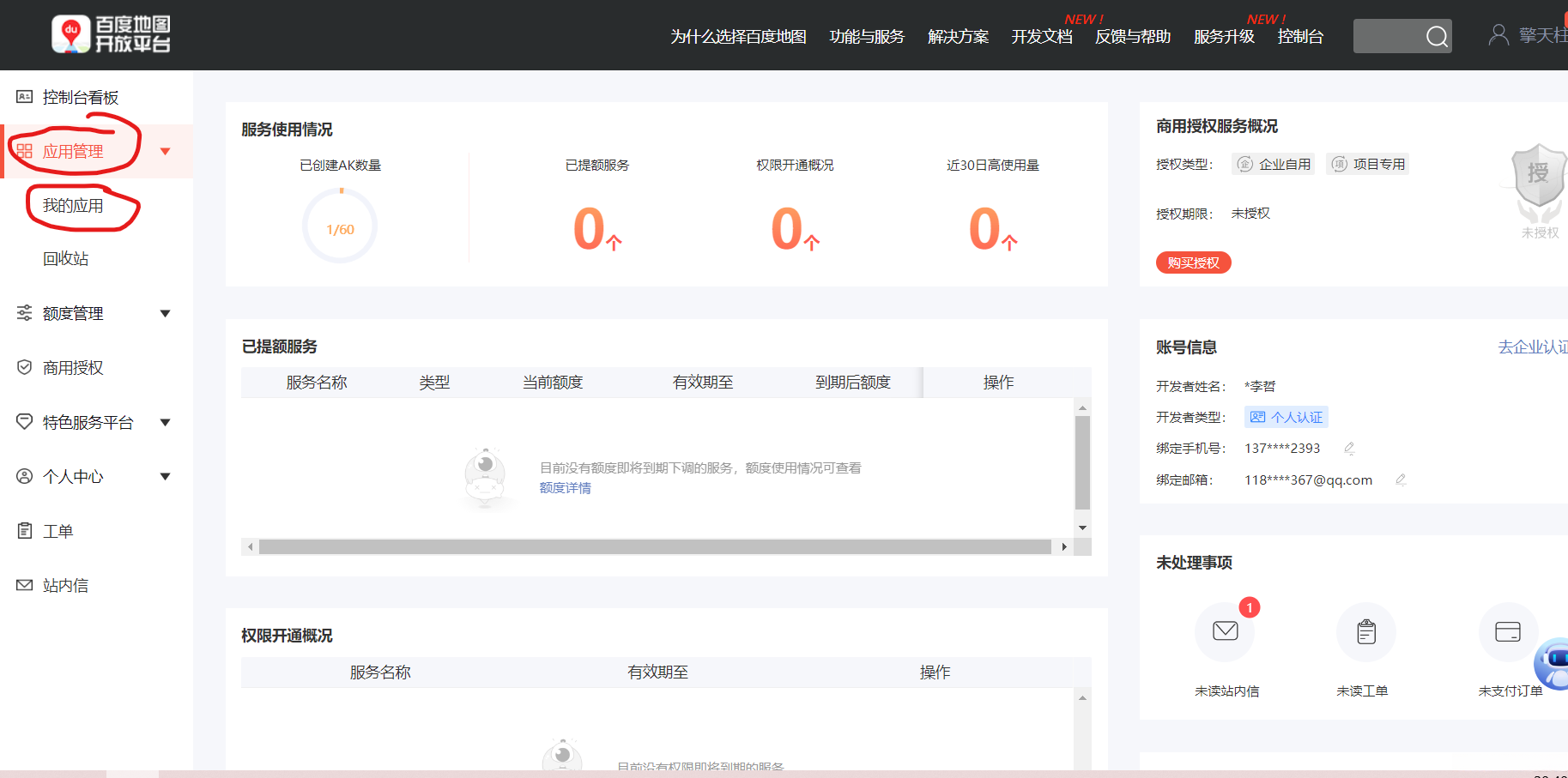
Task: Click the 已提额服务 table vertical scrollbar
Action: [1082, 463]
